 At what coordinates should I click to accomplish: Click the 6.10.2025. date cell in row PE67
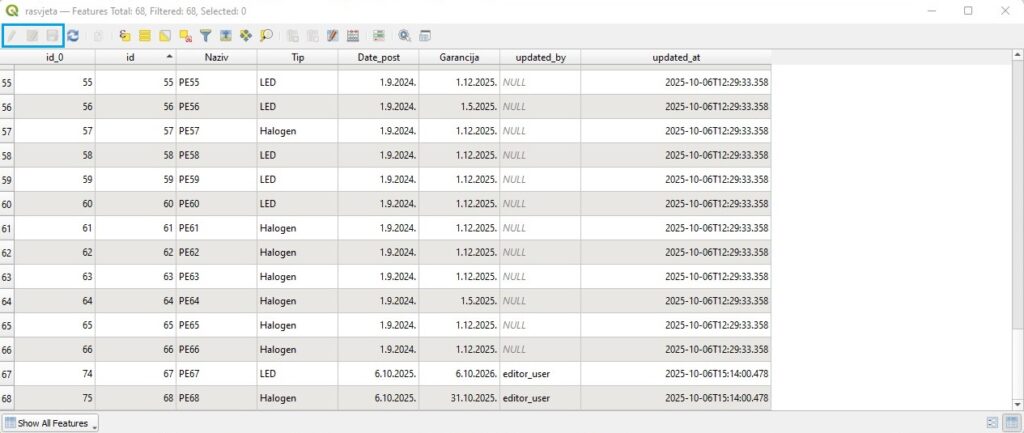coord(379,374)
